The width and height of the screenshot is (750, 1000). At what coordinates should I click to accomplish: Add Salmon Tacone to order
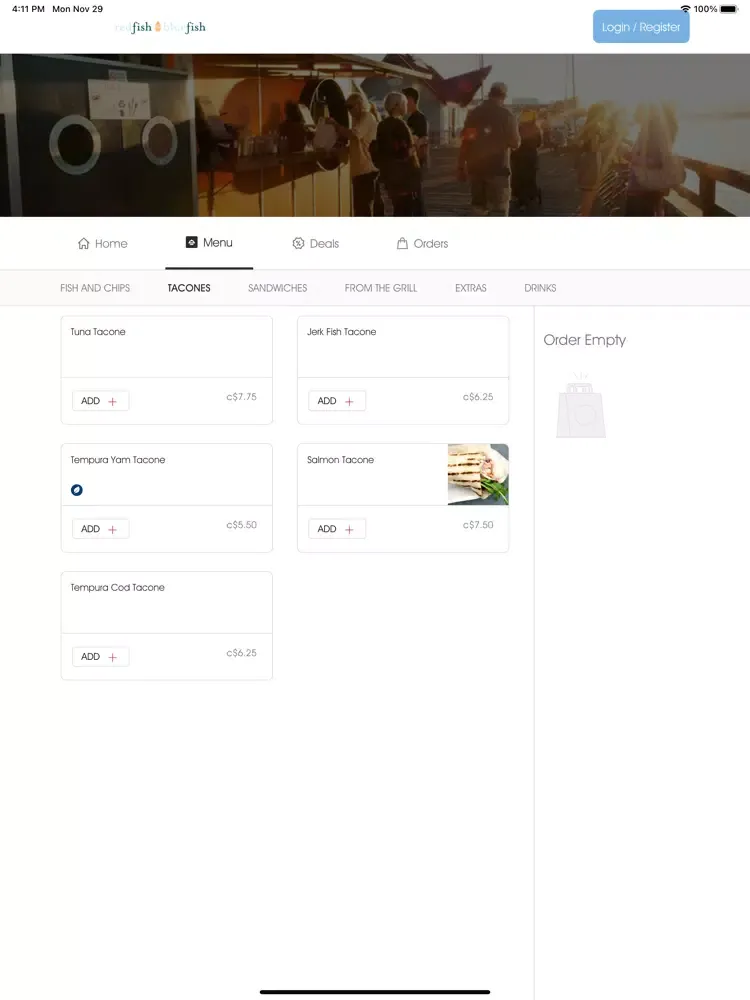(x=337, y=529)
